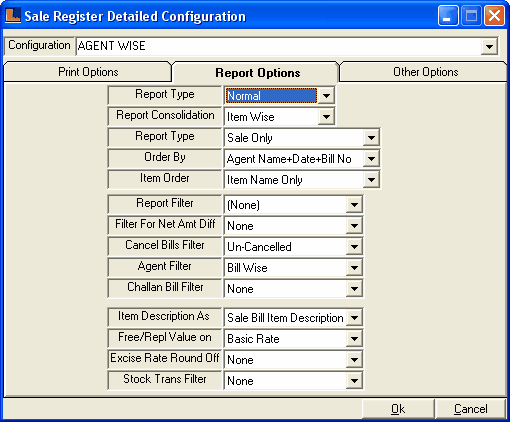Click the Cancel Bills Filter label
510x422 pixels.
tap(165, 245)
